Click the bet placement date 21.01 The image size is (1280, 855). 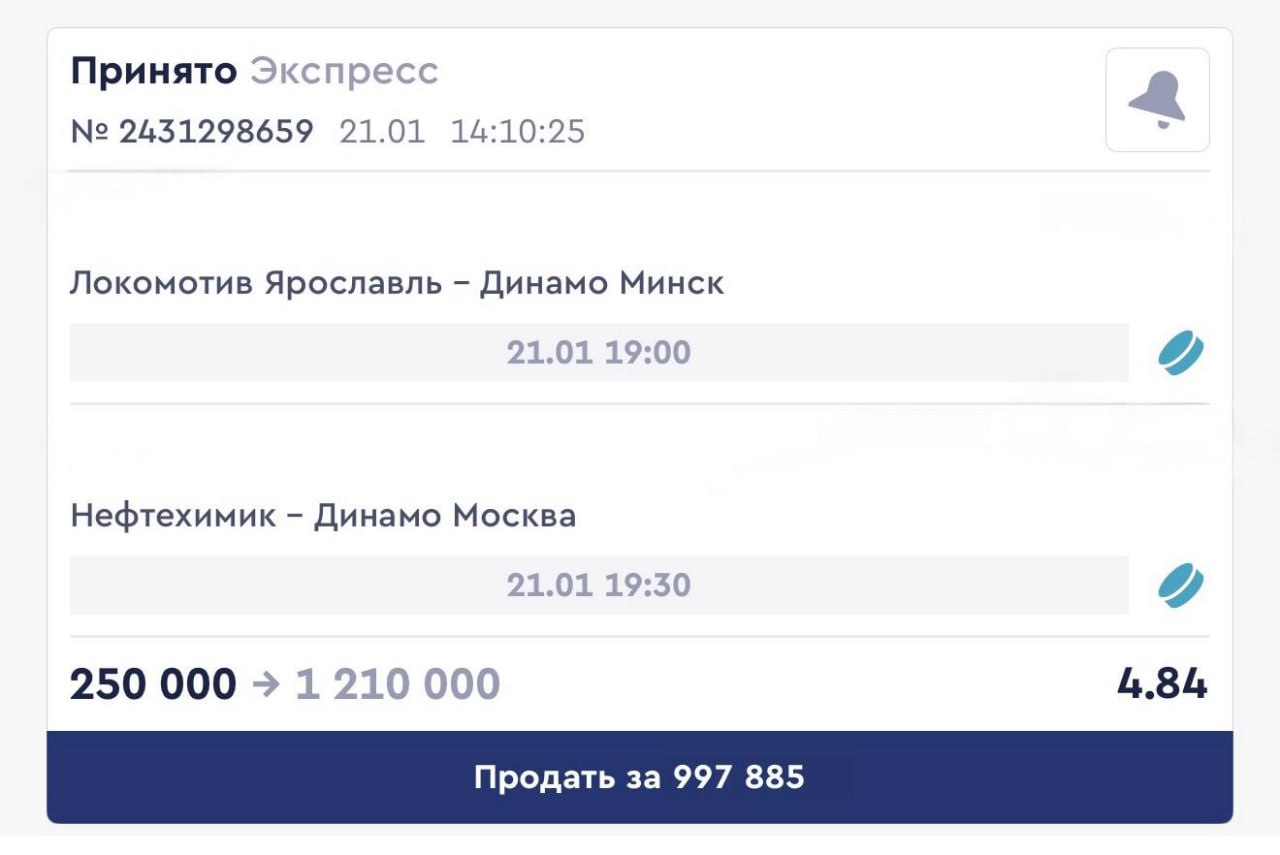tap(382, 131)
